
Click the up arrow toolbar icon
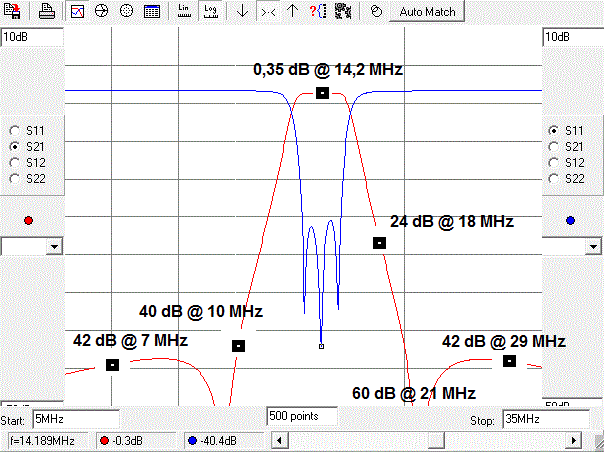tap(292, 12)
